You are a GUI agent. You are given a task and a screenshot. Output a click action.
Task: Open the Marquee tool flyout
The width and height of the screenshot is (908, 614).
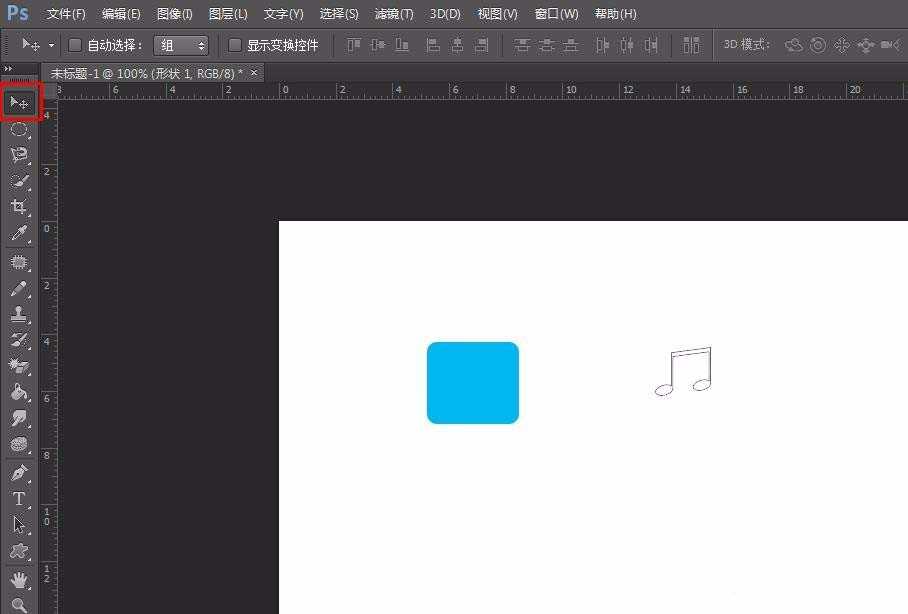[18, 128]
